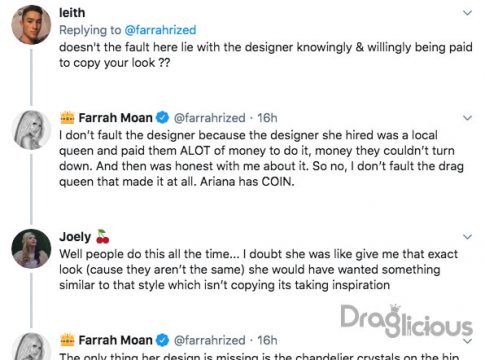Expand chevron menu on Joely's tweet
The height and width of the screenshot is (360, 485).
coord(468,237)
